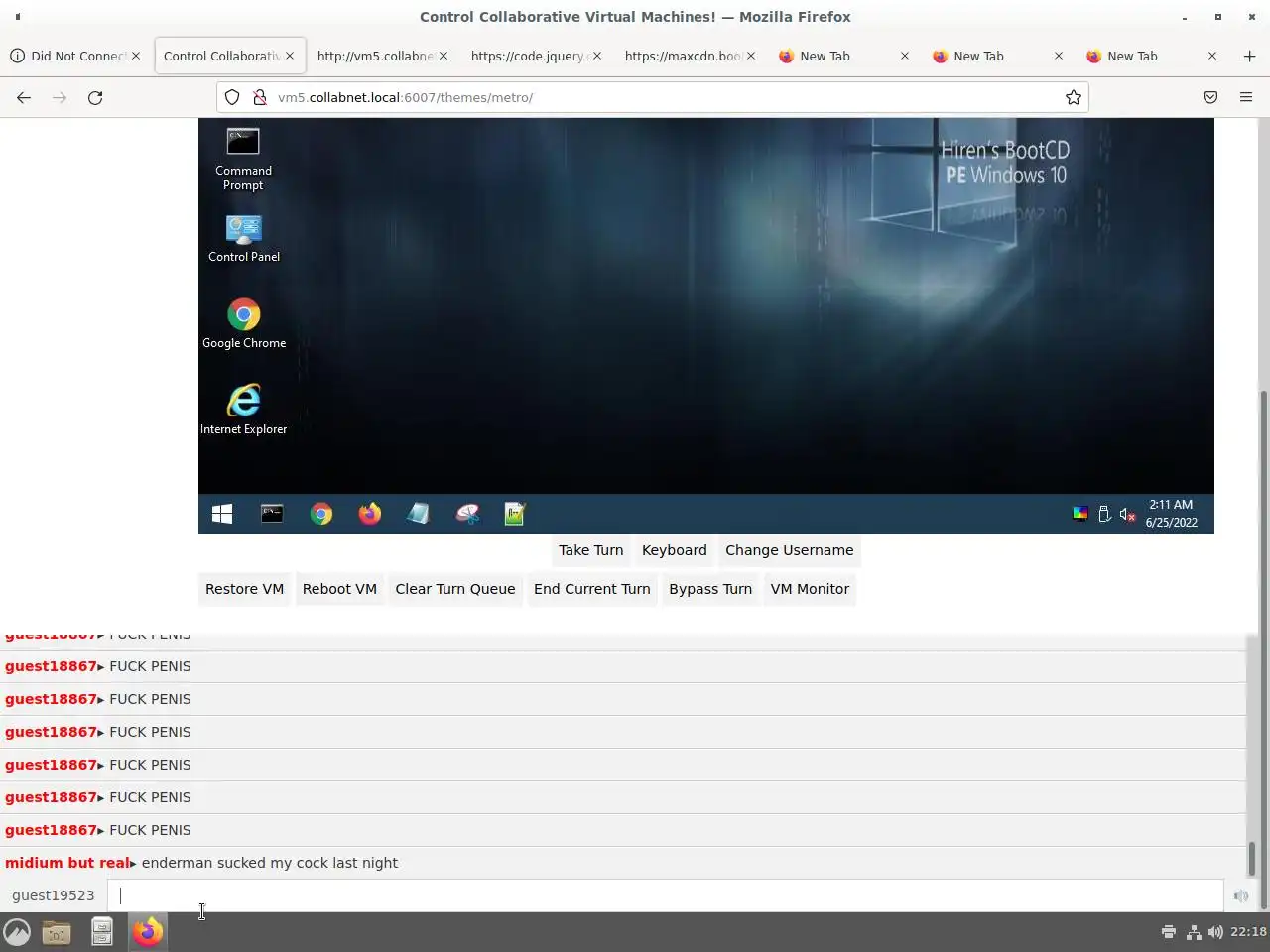This screenshot has height=952, width=1270.
Task: Click the insecure connection lock icon
Action: 259,97
